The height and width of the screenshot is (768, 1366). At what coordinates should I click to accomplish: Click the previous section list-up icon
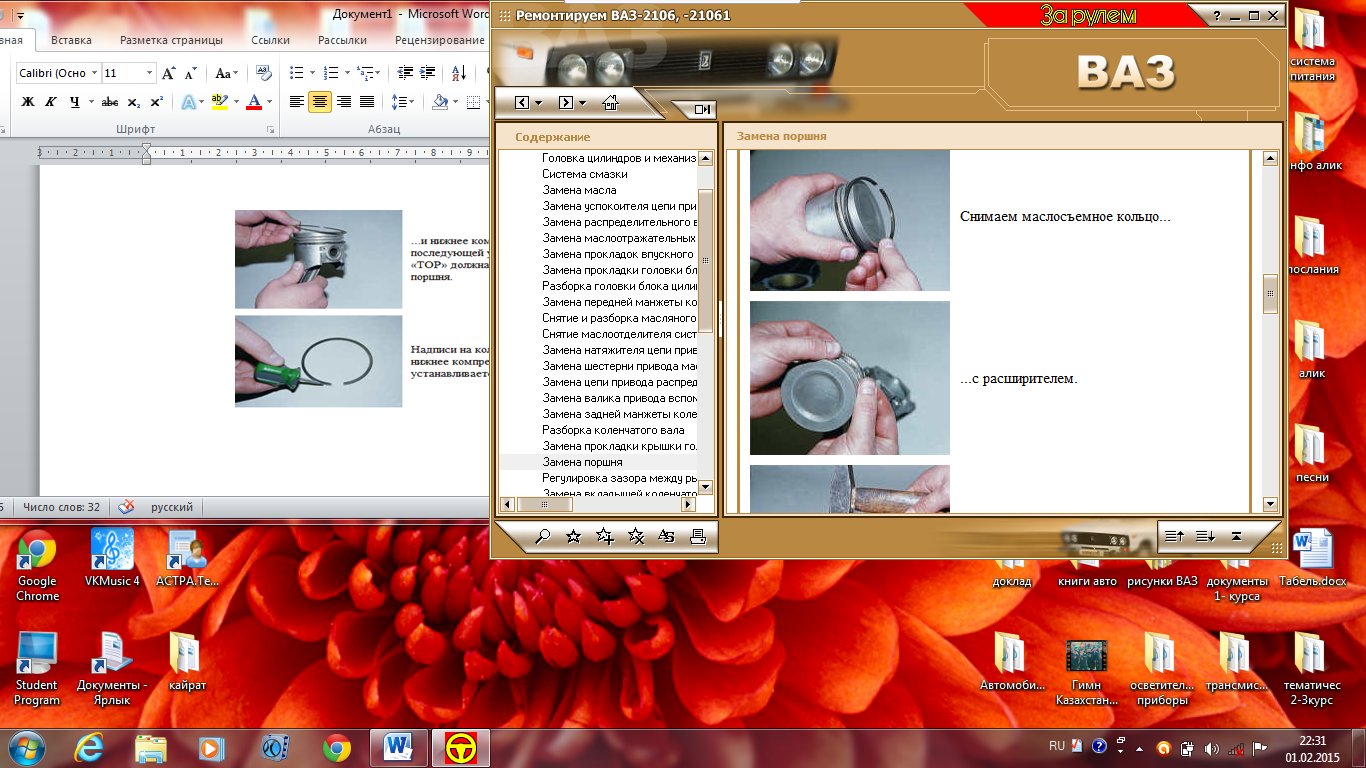tap(1174, 536)
